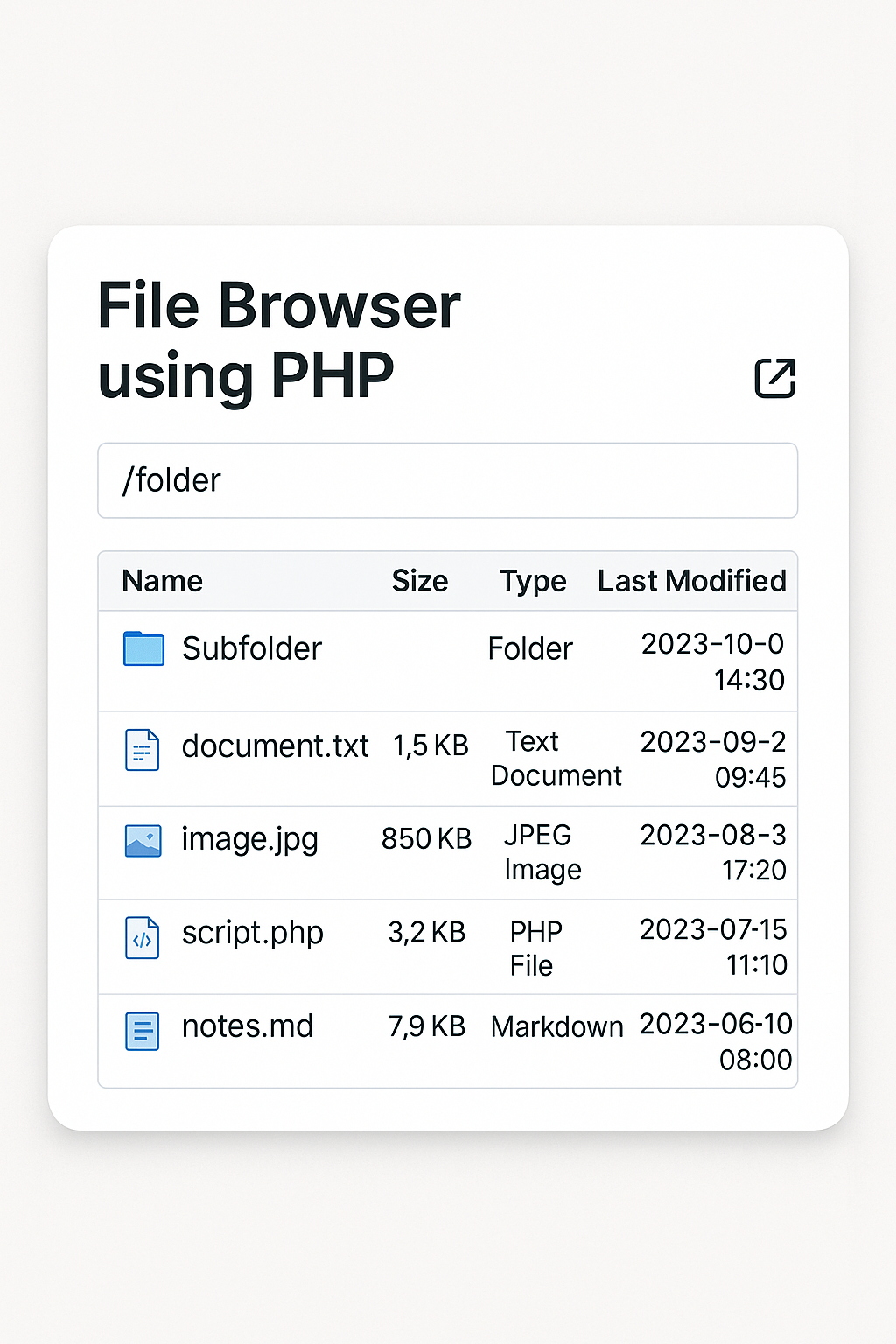The width and height of the screenshot is (896, 1344).
Task: Click the Markdown type cell
Action: [556, 1026]
